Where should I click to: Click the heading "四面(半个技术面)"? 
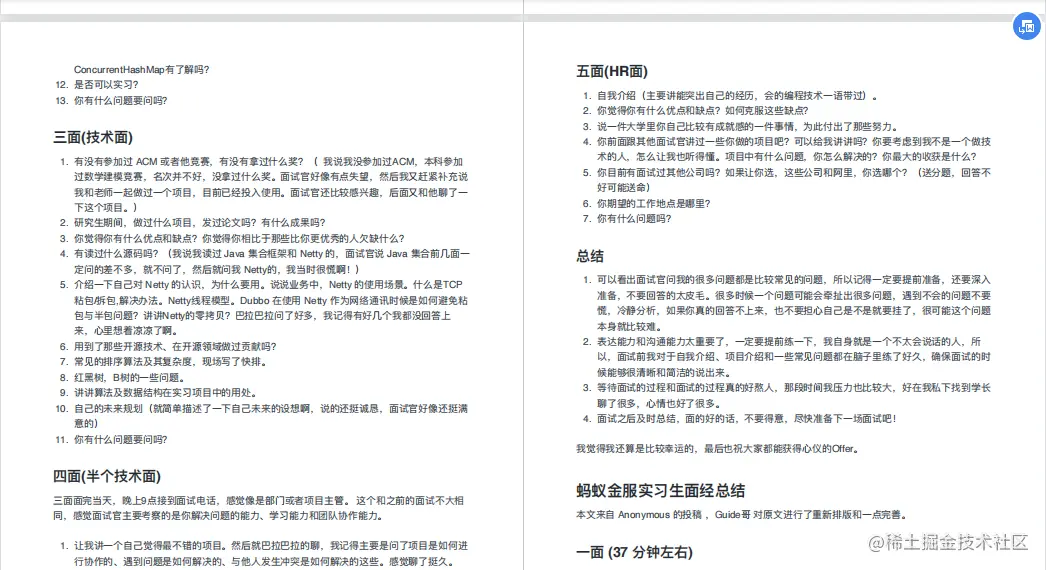[x=107, y=476]
